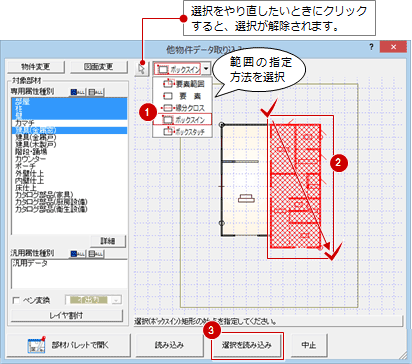Open 部材パレットで開く with calendar icon
The height and width of the screenshot is (364, 412).
pos(68,345)
